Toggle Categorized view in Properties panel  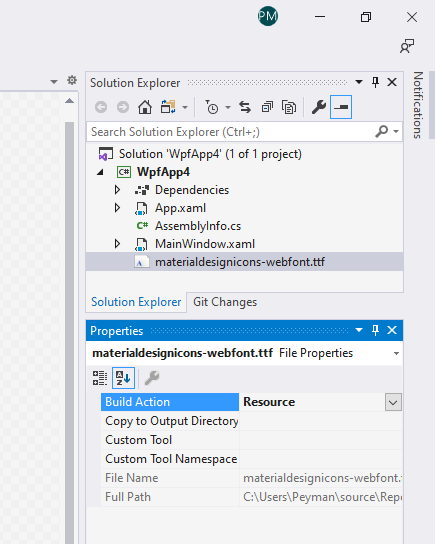(100, 378)
